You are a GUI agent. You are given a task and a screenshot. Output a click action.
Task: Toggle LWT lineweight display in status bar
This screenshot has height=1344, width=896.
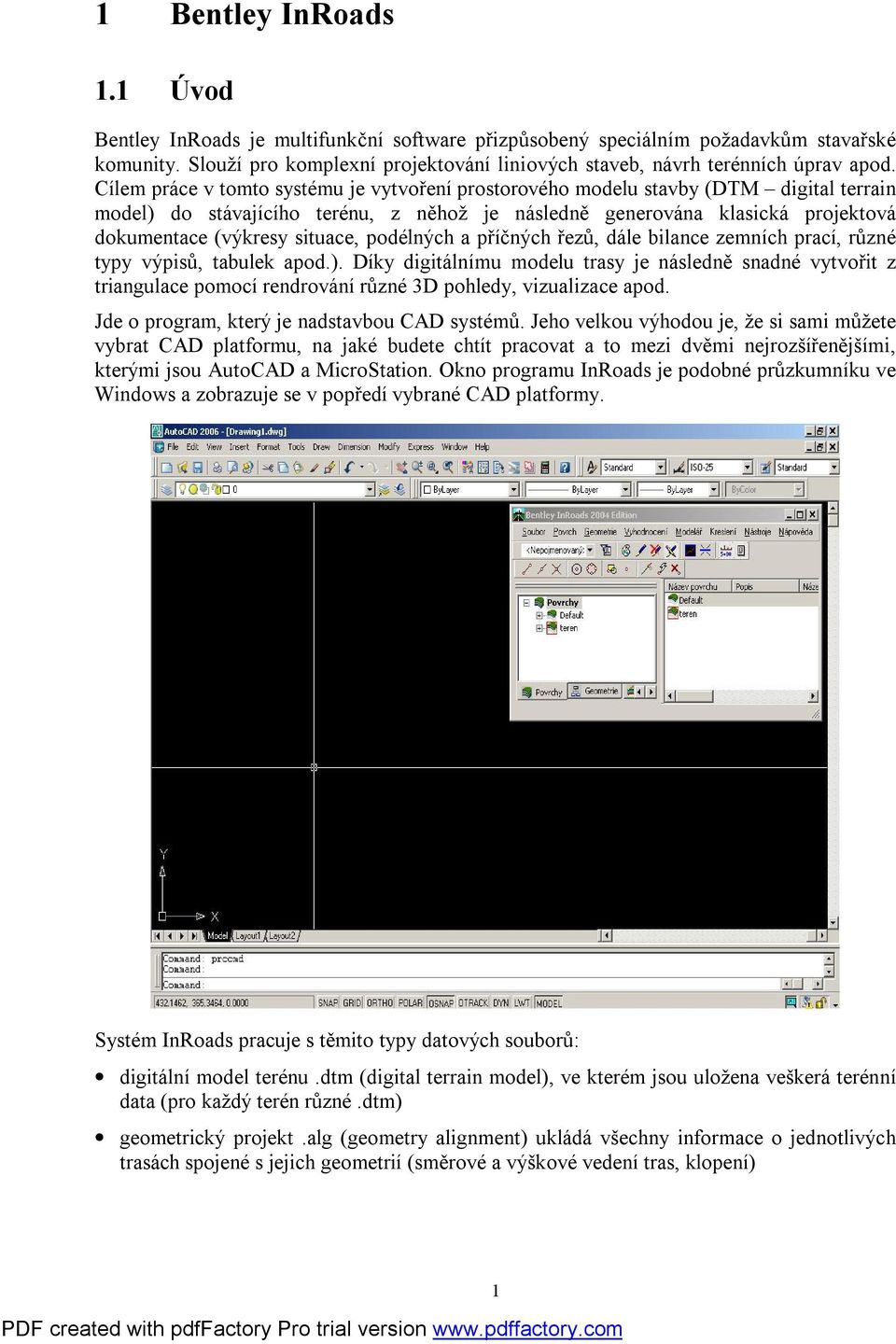tap(522, 1003)
